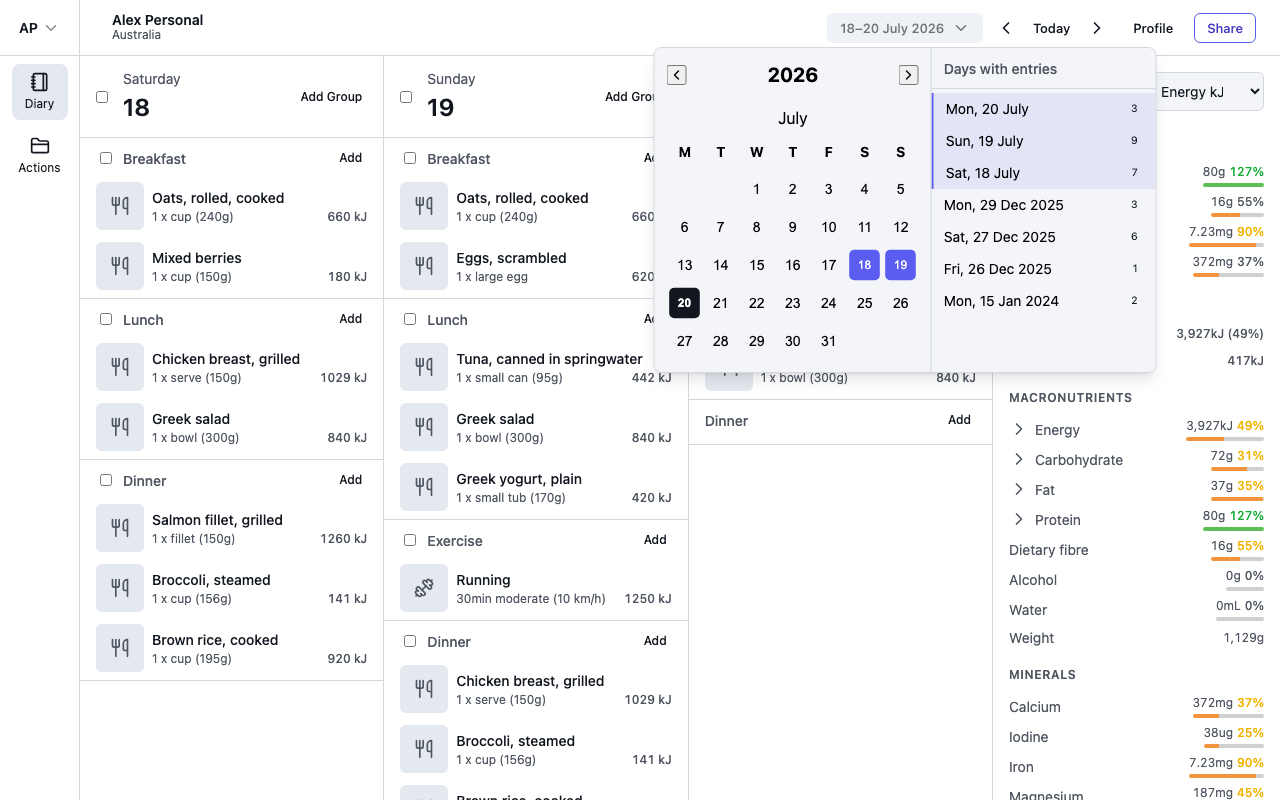
Task: Open the Actions folder in the sidebar
Action: click(40, 156)
